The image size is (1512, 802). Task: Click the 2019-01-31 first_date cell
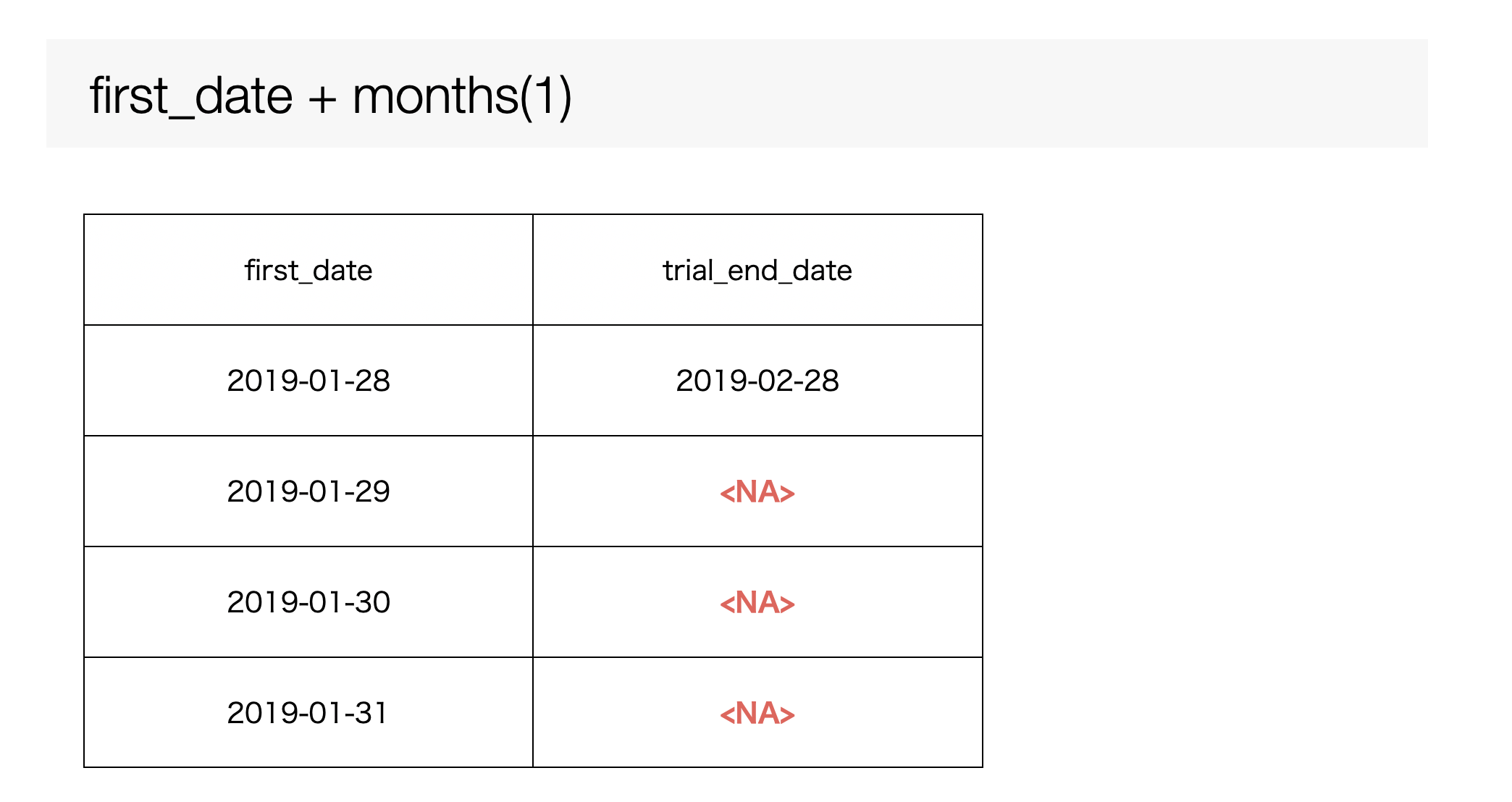coord(308,713)
